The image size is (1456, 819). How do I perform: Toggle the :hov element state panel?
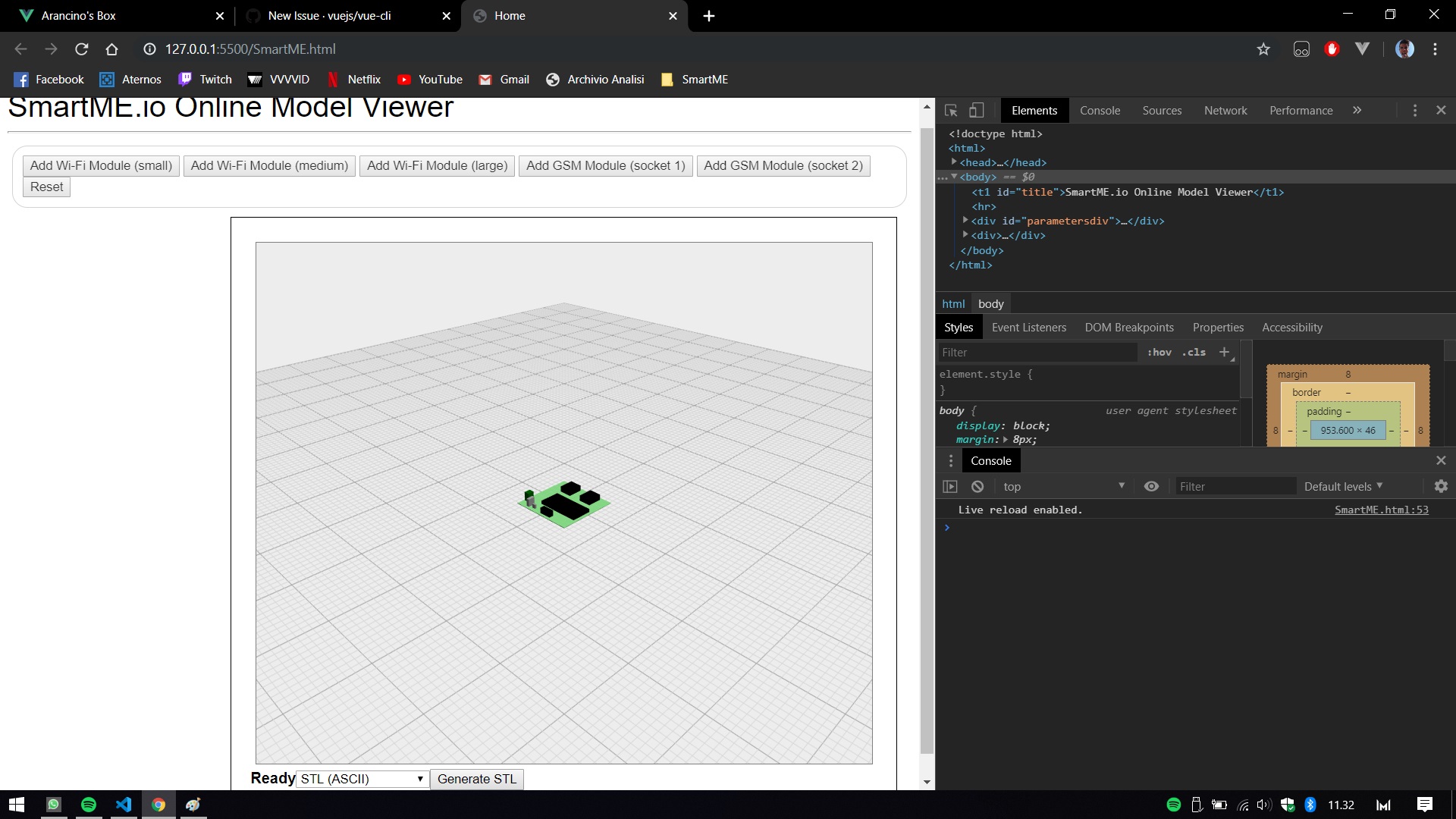click(1159, 353)
